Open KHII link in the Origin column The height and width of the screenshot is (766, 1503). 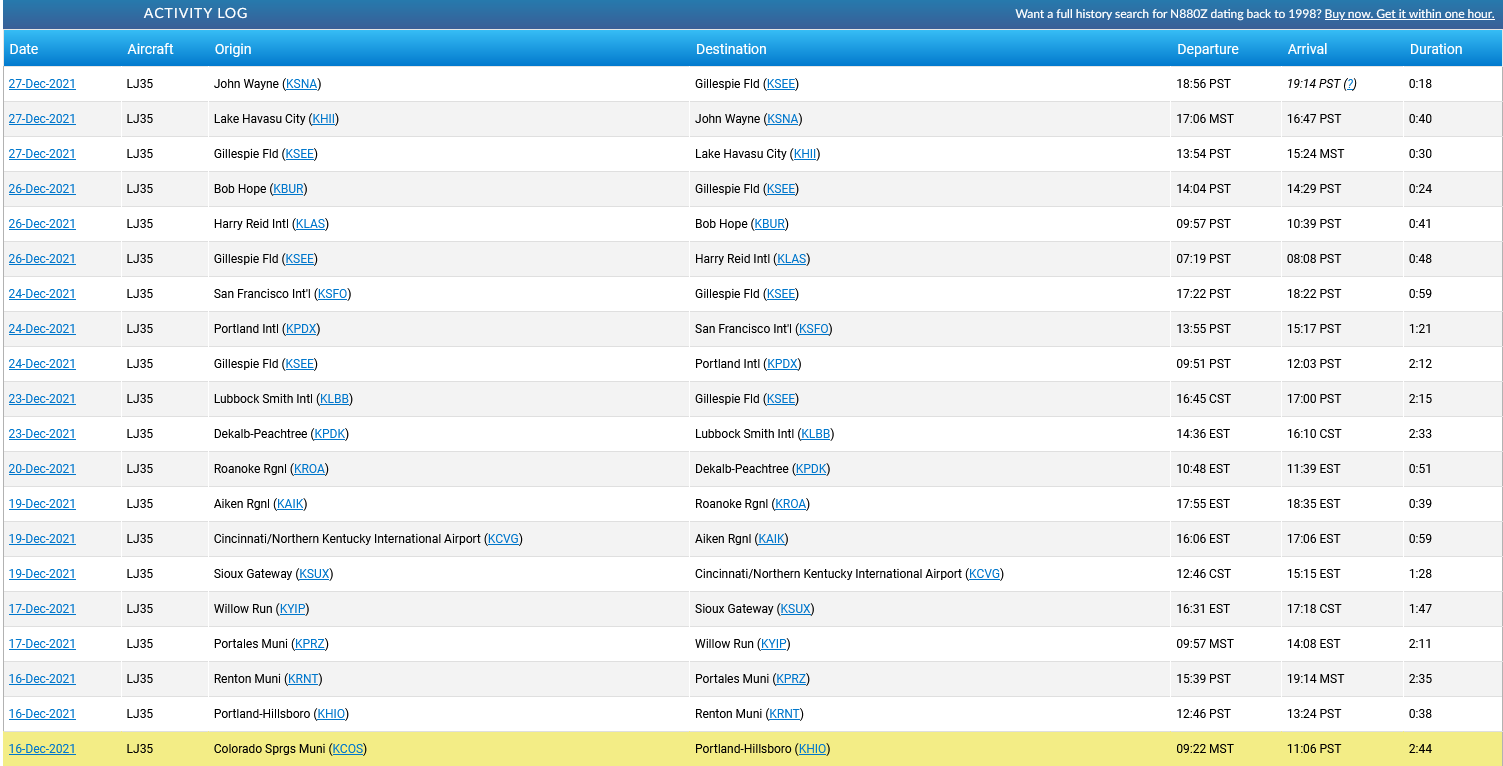(x=324, y=119)
